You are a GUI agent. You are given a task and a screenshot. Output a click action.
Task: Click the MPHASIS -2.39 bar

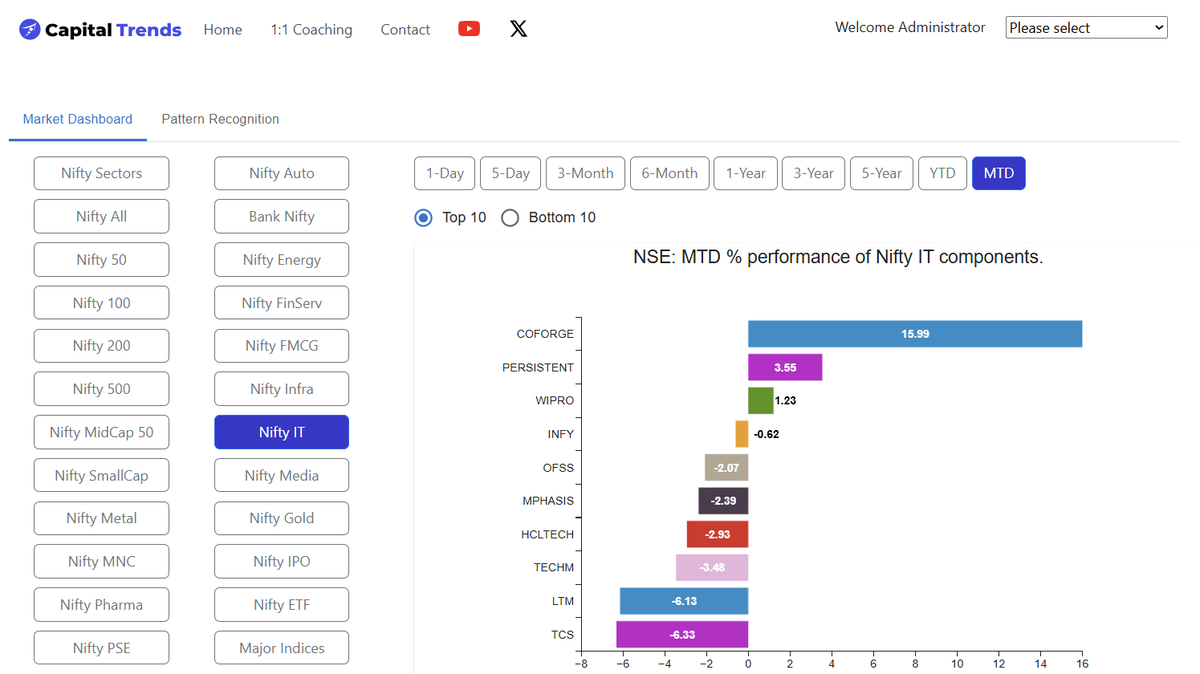pos(723,501)
